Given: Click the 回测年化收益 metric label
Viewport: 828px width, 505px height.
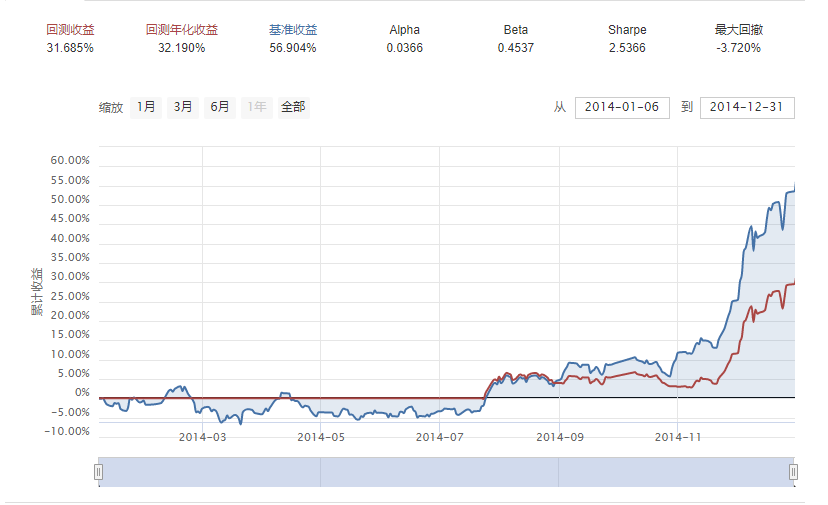Looking at the screenshot, I should coord(182,30).
